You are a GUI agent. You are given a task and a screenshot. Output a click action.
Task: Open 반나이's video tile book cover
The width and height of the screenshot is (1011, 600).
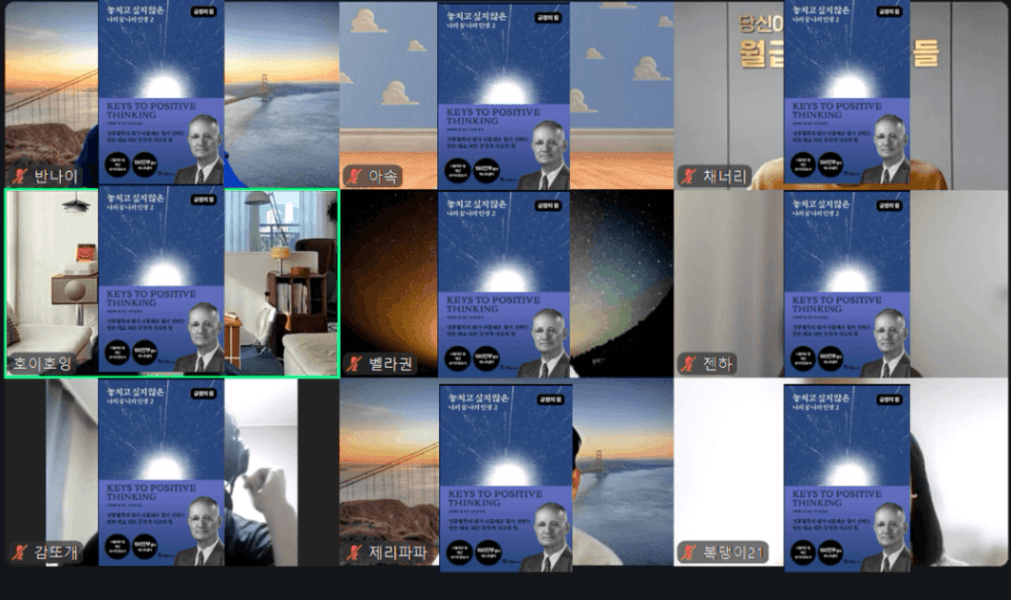point(161,93)
